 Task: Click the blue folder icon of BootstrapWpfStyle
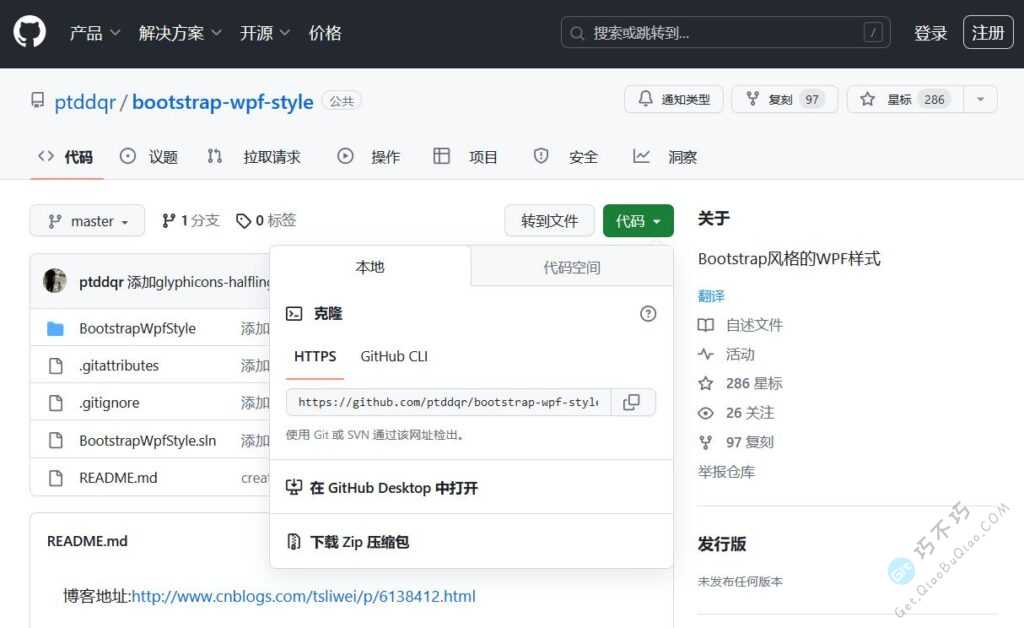(56, 328)
